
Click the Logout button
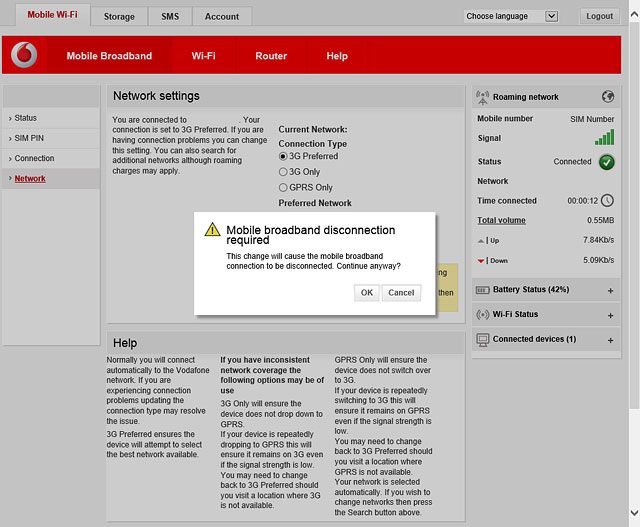point(599,16)
